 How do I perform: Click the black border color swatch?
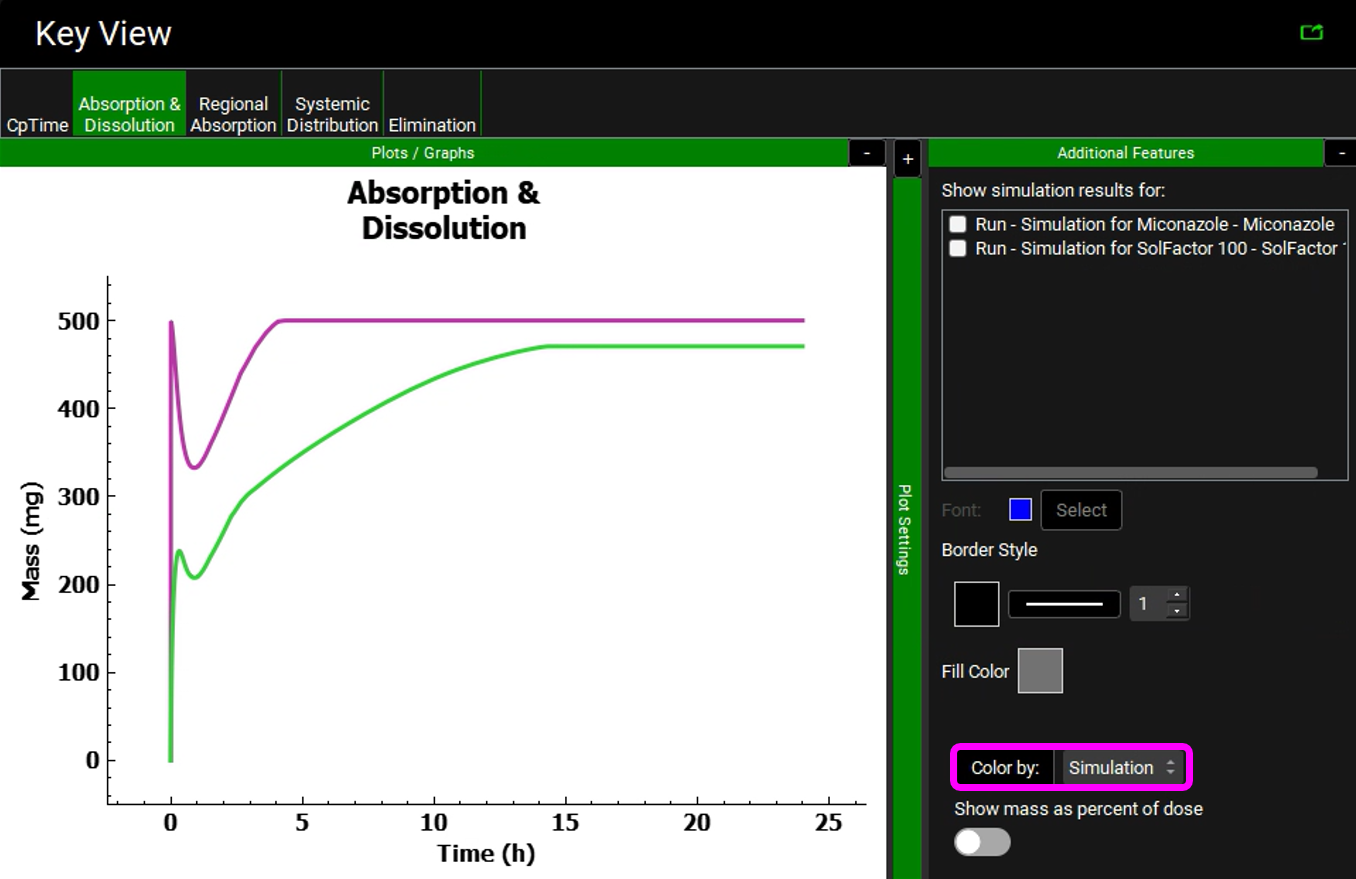(976, 604)
